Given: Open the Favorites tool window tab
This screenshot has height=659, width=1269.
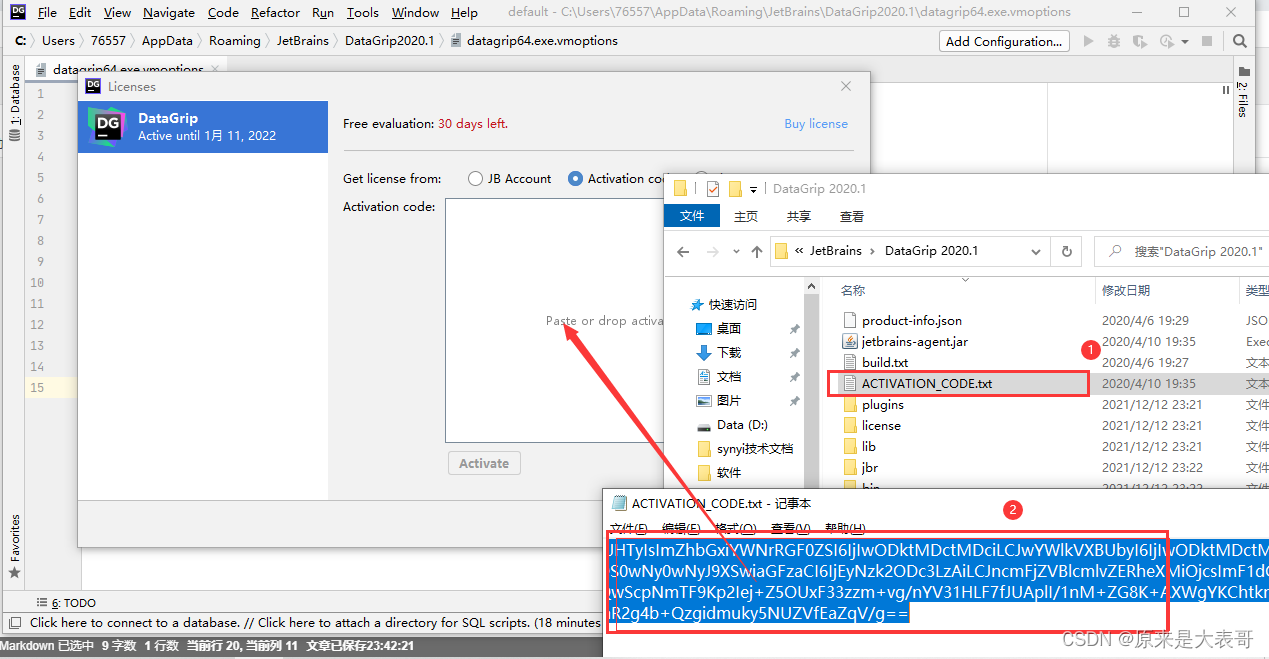Looking at the screenshot, I should pyautogui.click(x=15, y=545).
